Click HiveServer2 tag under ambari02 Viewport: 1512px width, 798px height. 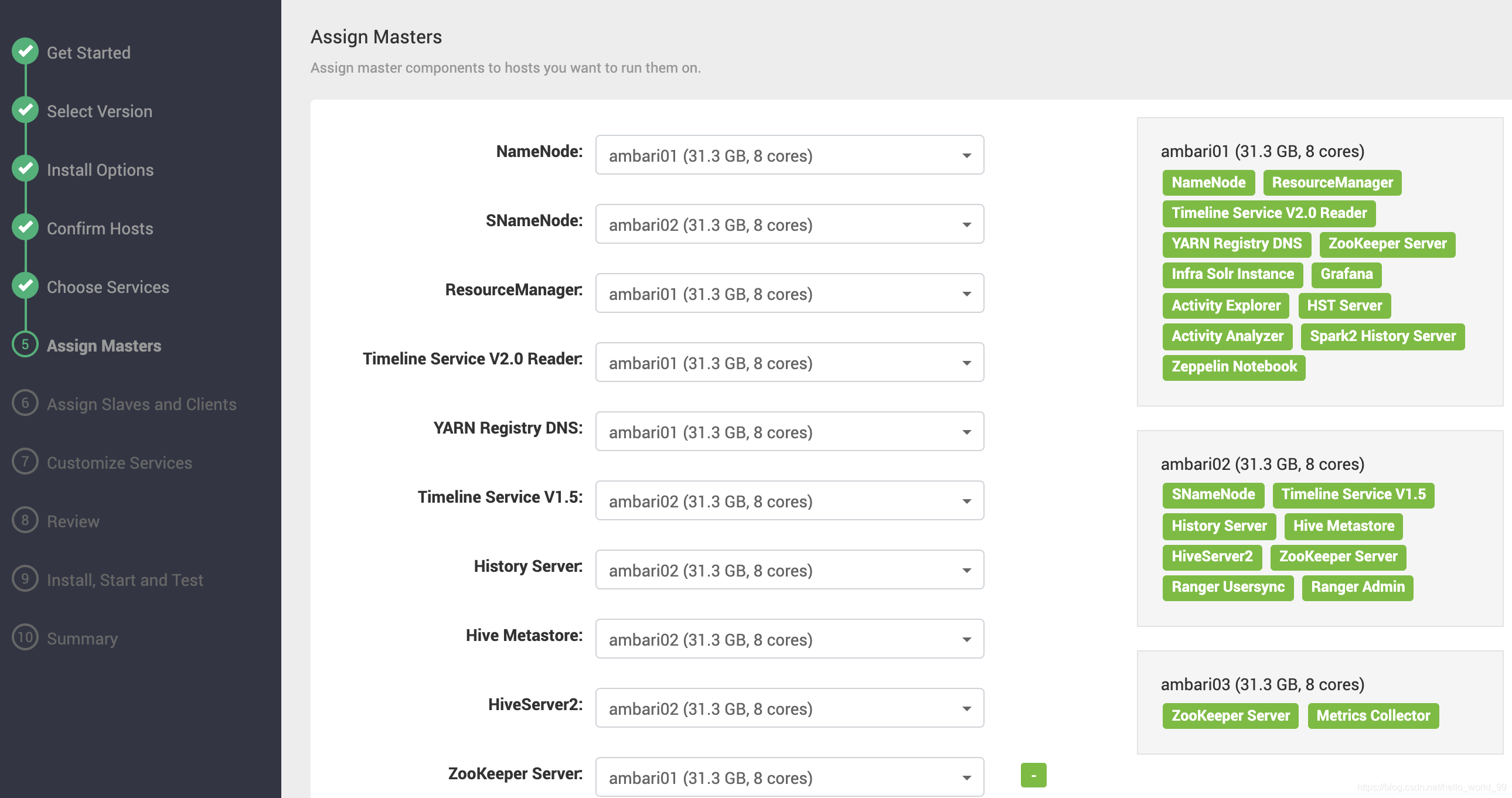(x=1212, y=556)
